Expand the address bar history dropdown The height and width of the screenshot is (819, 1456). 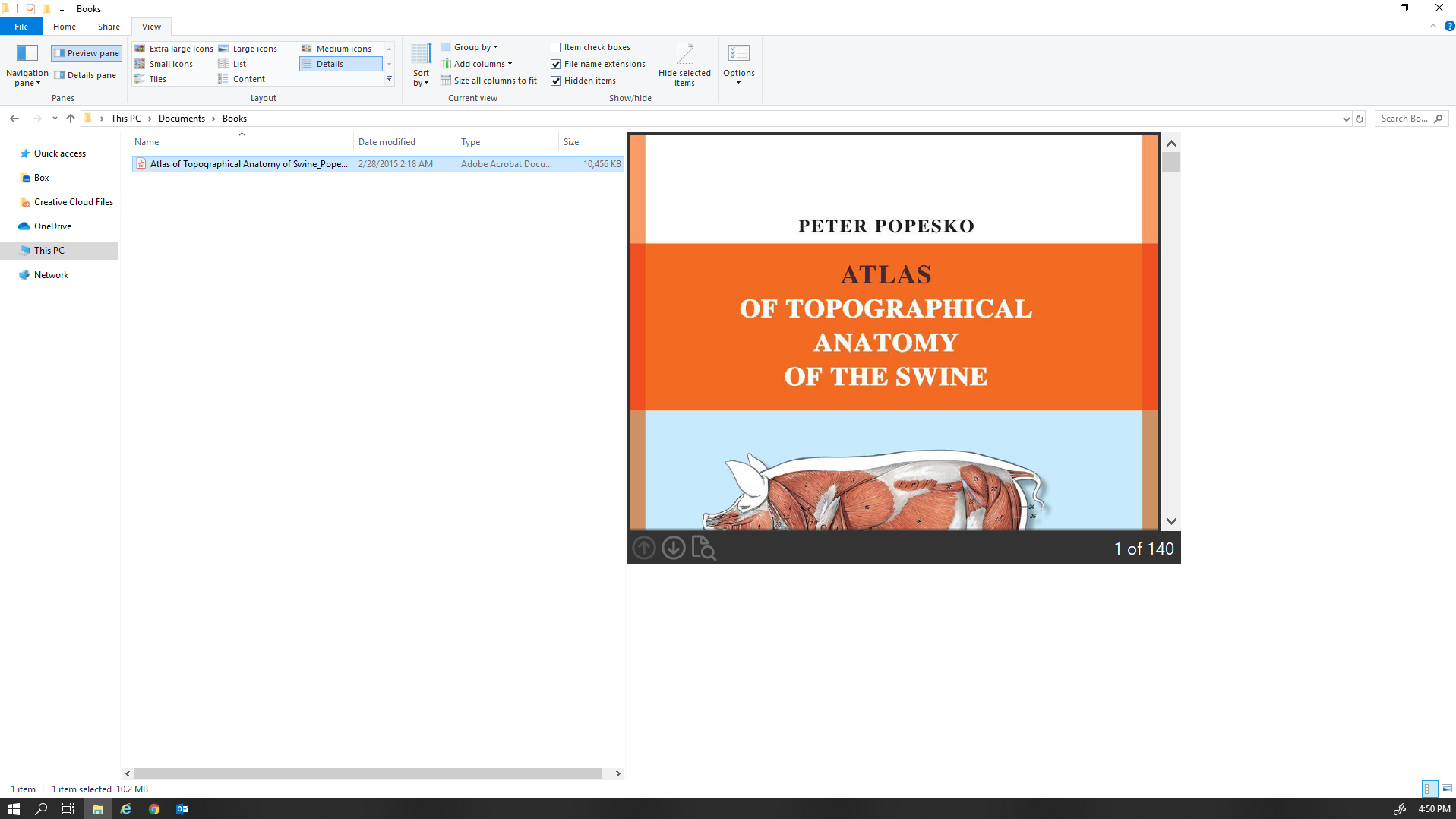tap(1346, 119)
